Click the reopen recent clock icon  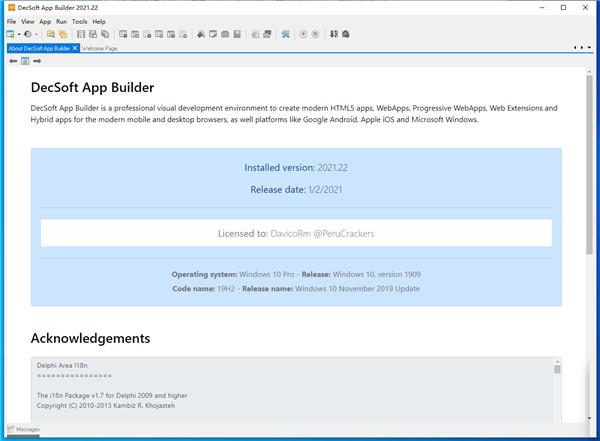(x=28, y=34)
